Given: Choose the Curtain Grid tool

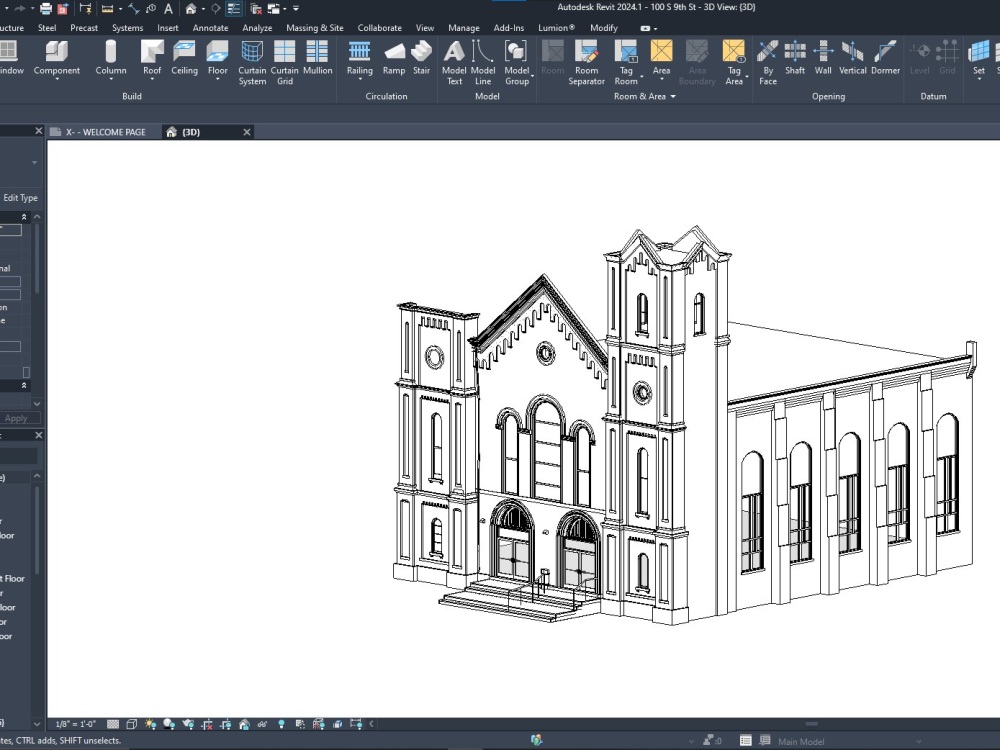Looking at the screenshot, I should [284, 62].
